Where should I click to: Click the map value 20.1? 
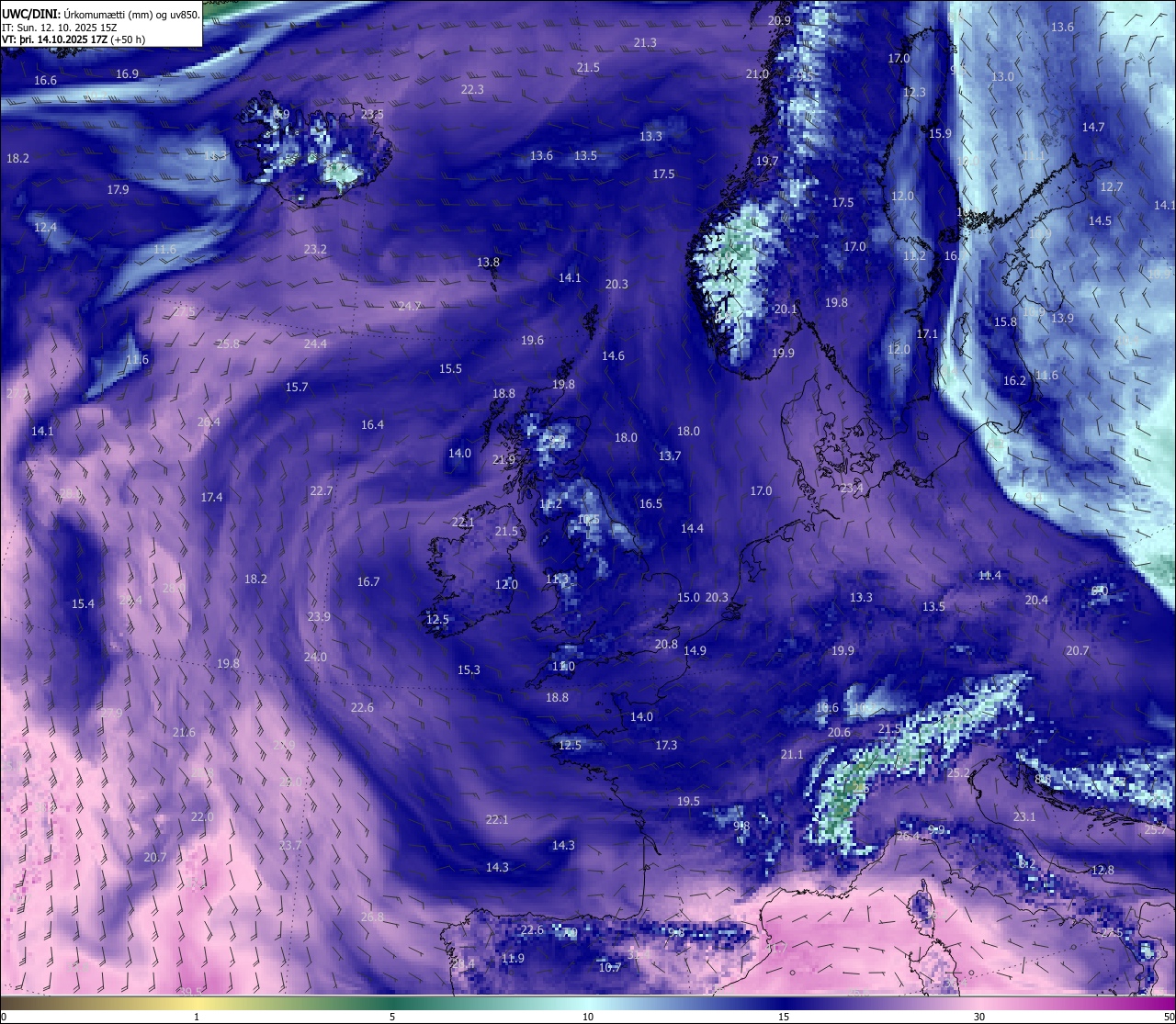[786, 309]
